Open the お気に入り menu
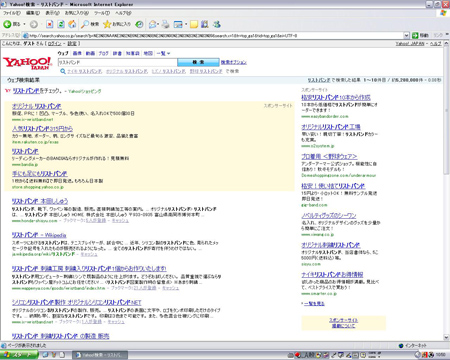The image size is (450, 360). [x=76, y=13]
